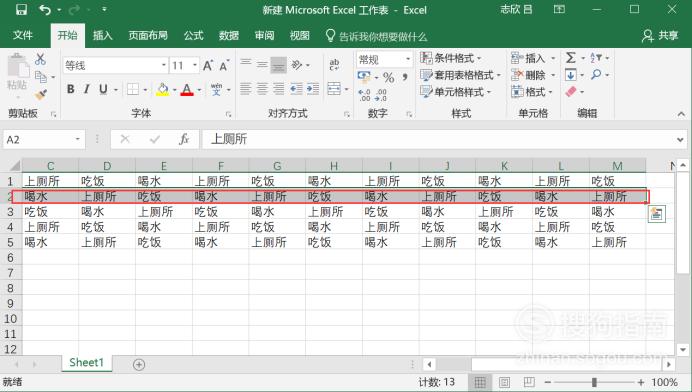Increase the cell indent

click(x=313, y=89)
